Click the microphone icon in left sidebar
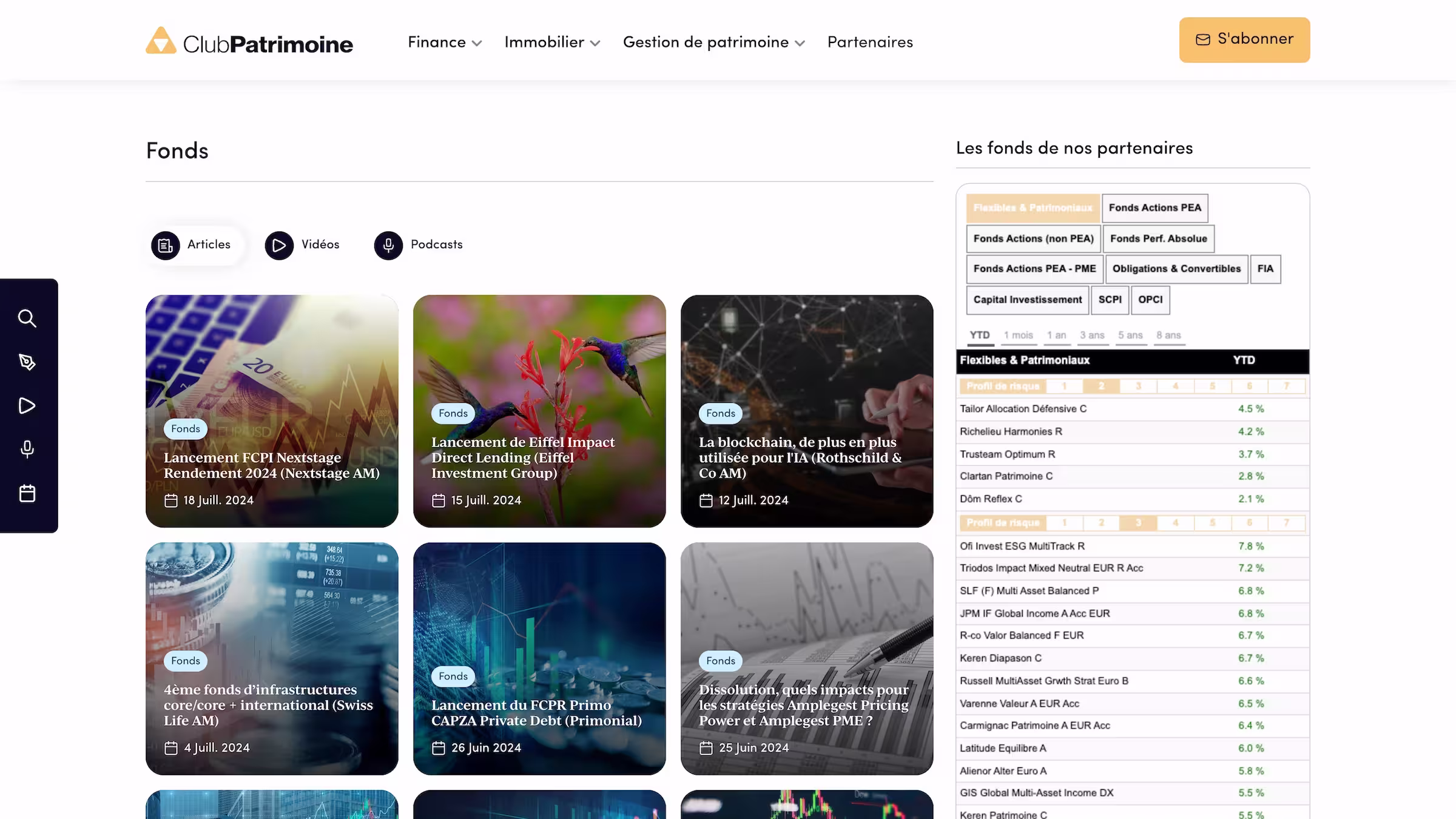This screenshot has width=1456, height=819. point(27,449)
